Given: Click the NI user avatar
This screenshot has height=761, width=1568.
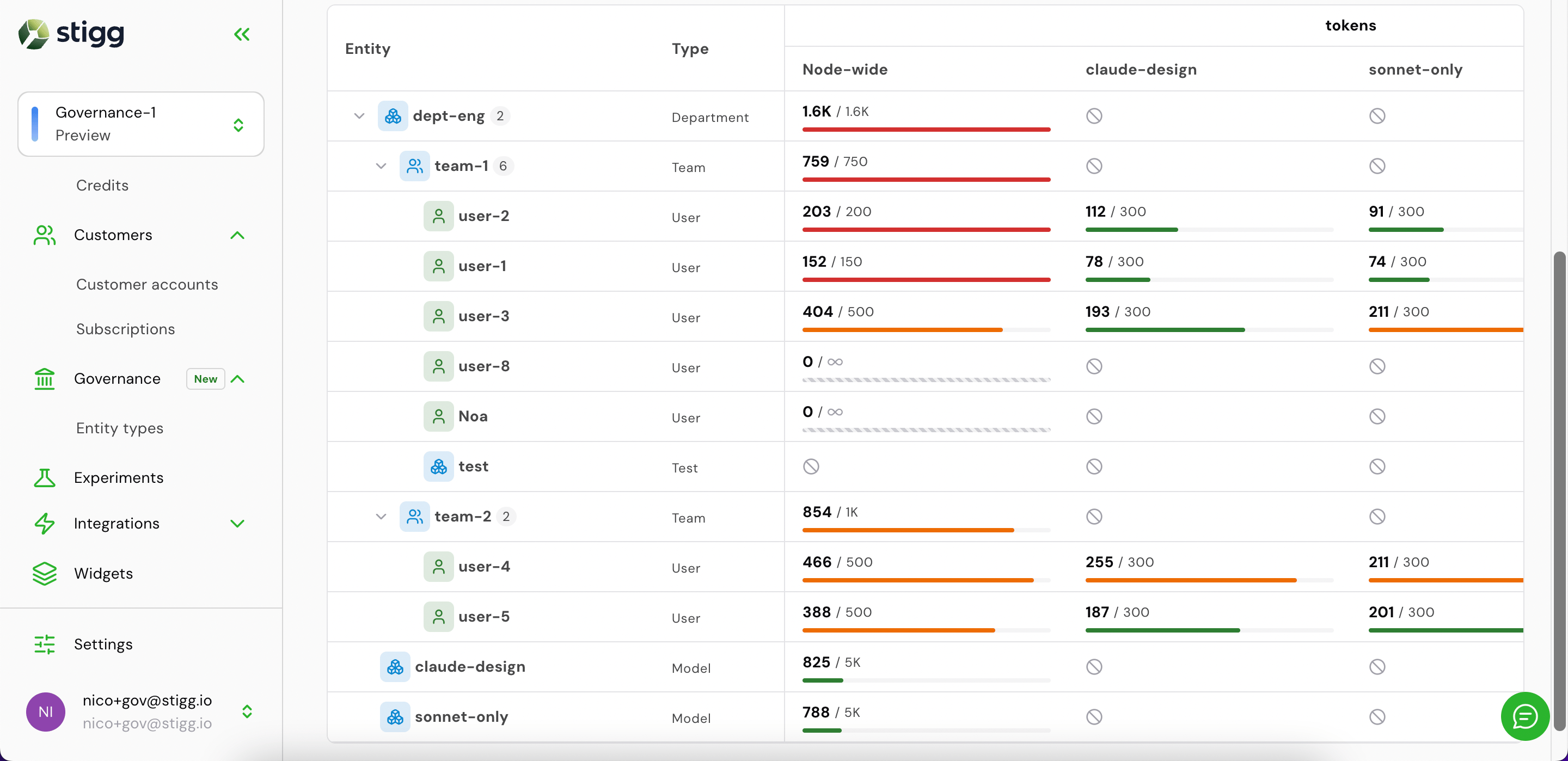Looking at the screenshot, I should (x=46, y=711).
